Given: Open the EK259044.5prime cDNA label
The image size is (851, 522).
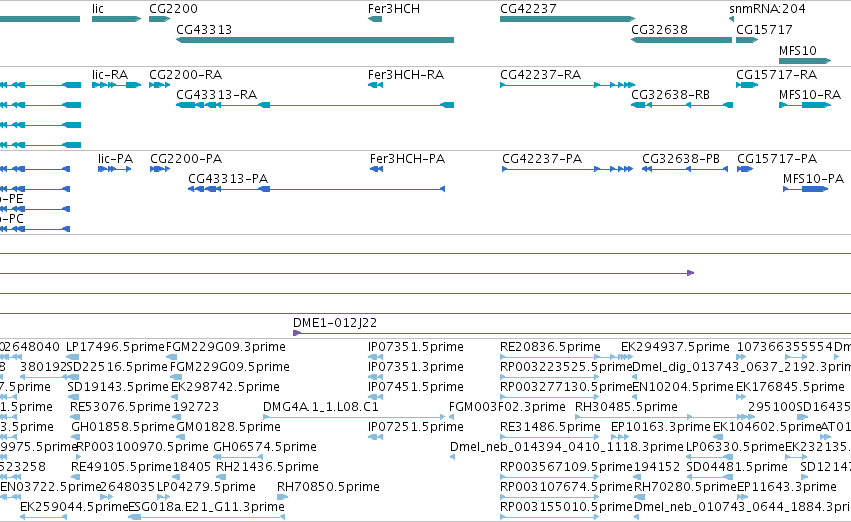Looking at the screenshot, I should (x=74, y=507).
